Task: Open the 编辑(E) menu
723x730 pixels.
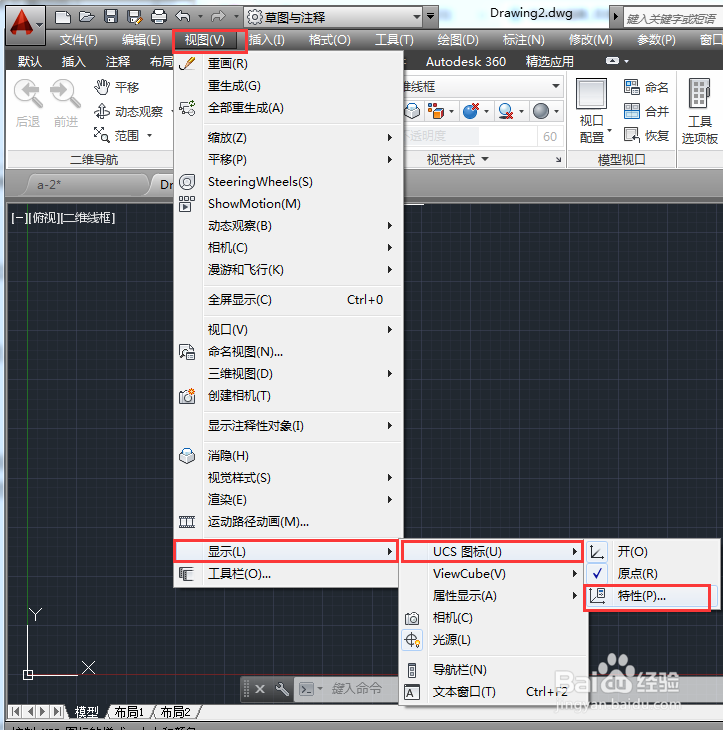Action: pyautogui.click(x=141, y=40)
